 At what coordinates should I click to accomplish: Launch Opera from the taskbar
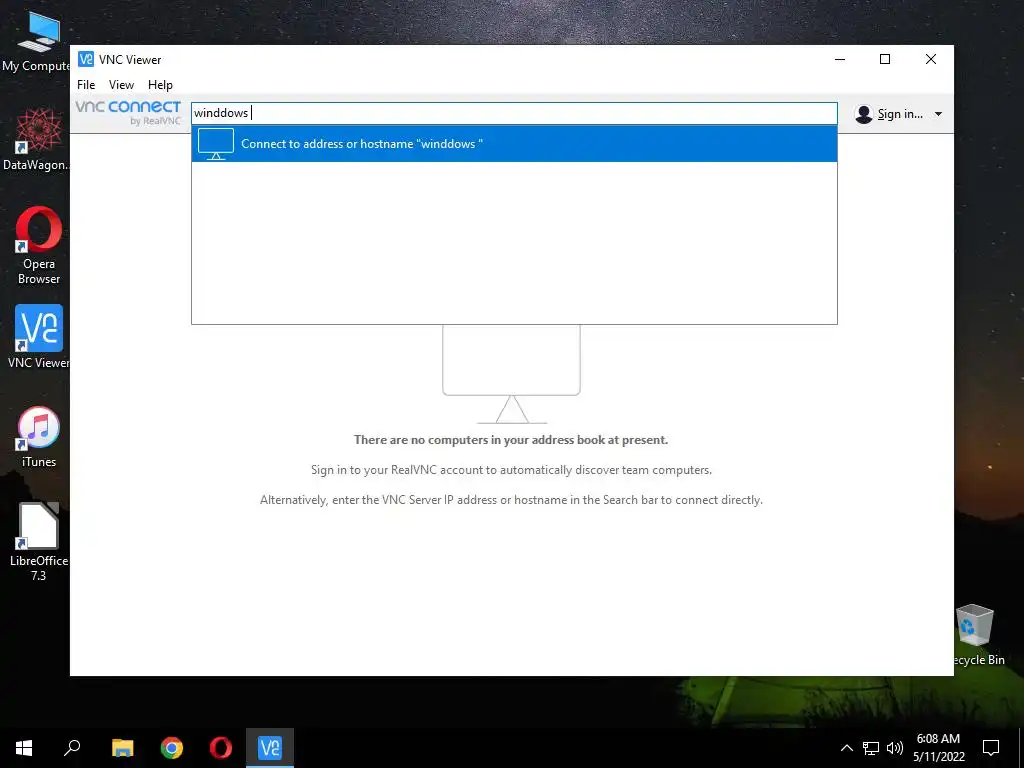[221, 748]
